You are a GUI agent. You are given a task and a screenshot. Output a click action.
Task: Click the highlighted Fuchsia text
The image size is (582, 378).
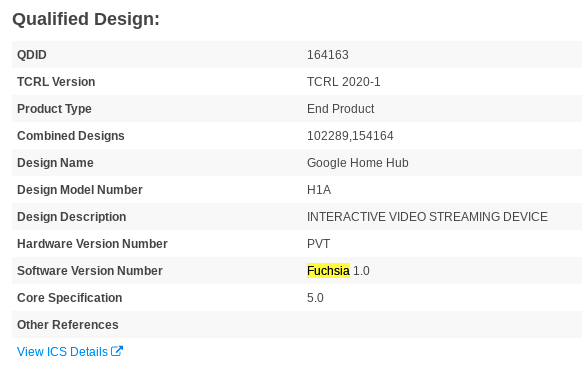pyautogui.click(x=328, y=271)
